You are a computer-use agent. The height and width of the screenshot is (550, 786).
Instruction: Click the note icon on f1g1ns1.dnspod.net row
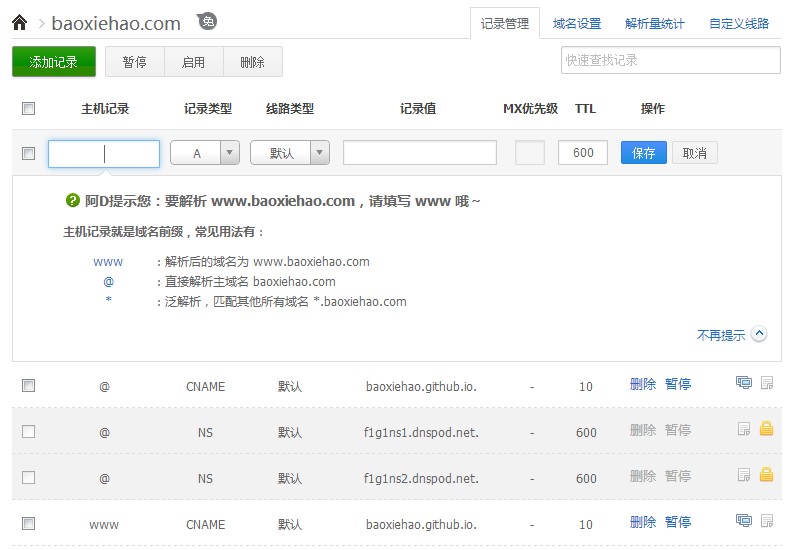point(743,429)
